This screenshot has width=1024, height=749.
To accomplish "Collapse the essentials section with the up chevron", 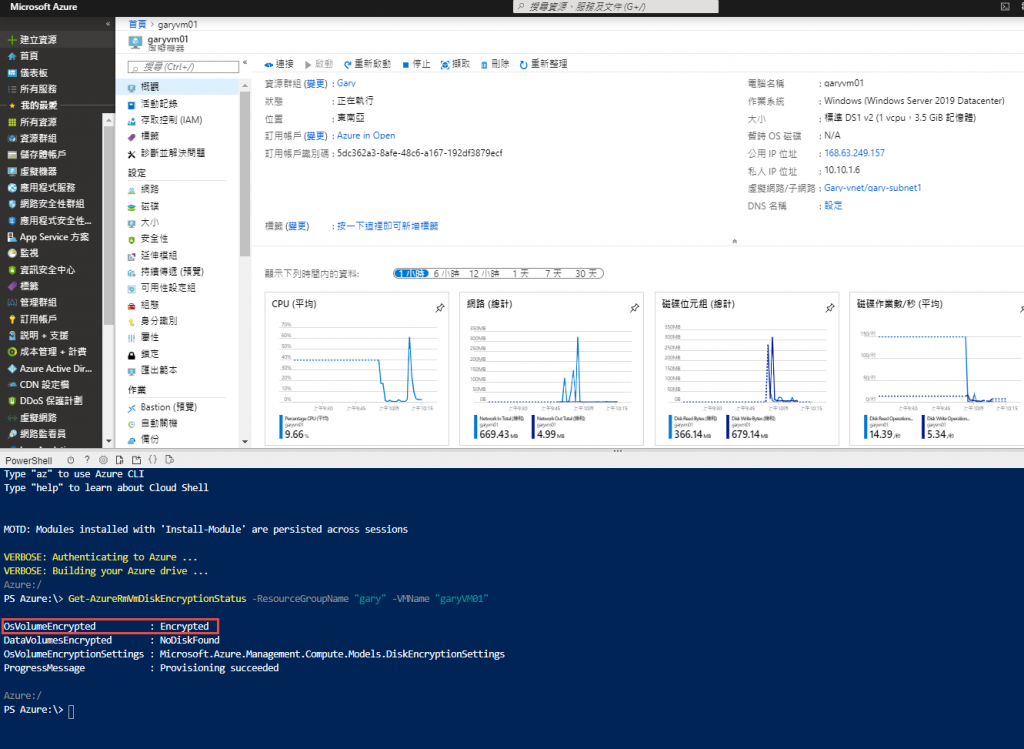I will pos(735,241).
